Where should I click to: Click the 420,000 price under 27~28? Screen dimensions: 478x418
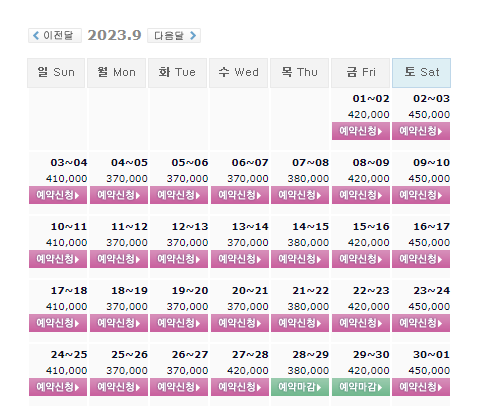248,371
